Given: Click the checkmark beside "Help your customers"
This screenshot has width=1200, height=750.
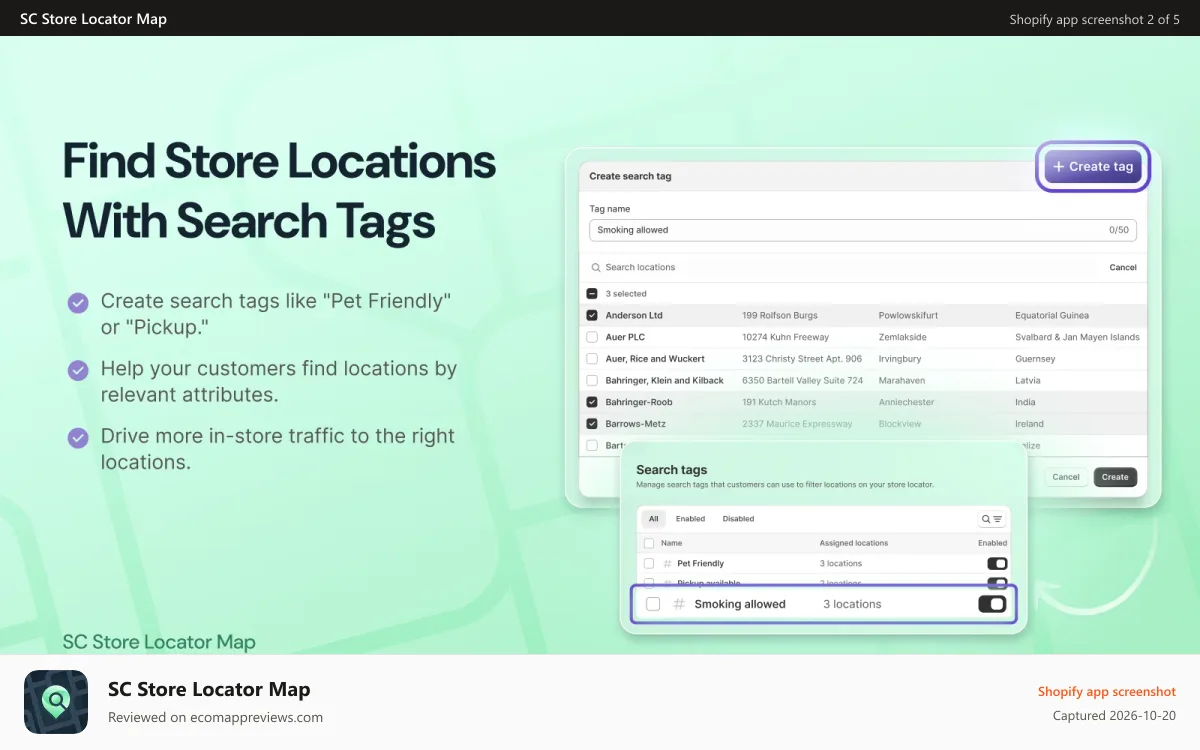Looking at the screenshot, I should tap(78, 370).
